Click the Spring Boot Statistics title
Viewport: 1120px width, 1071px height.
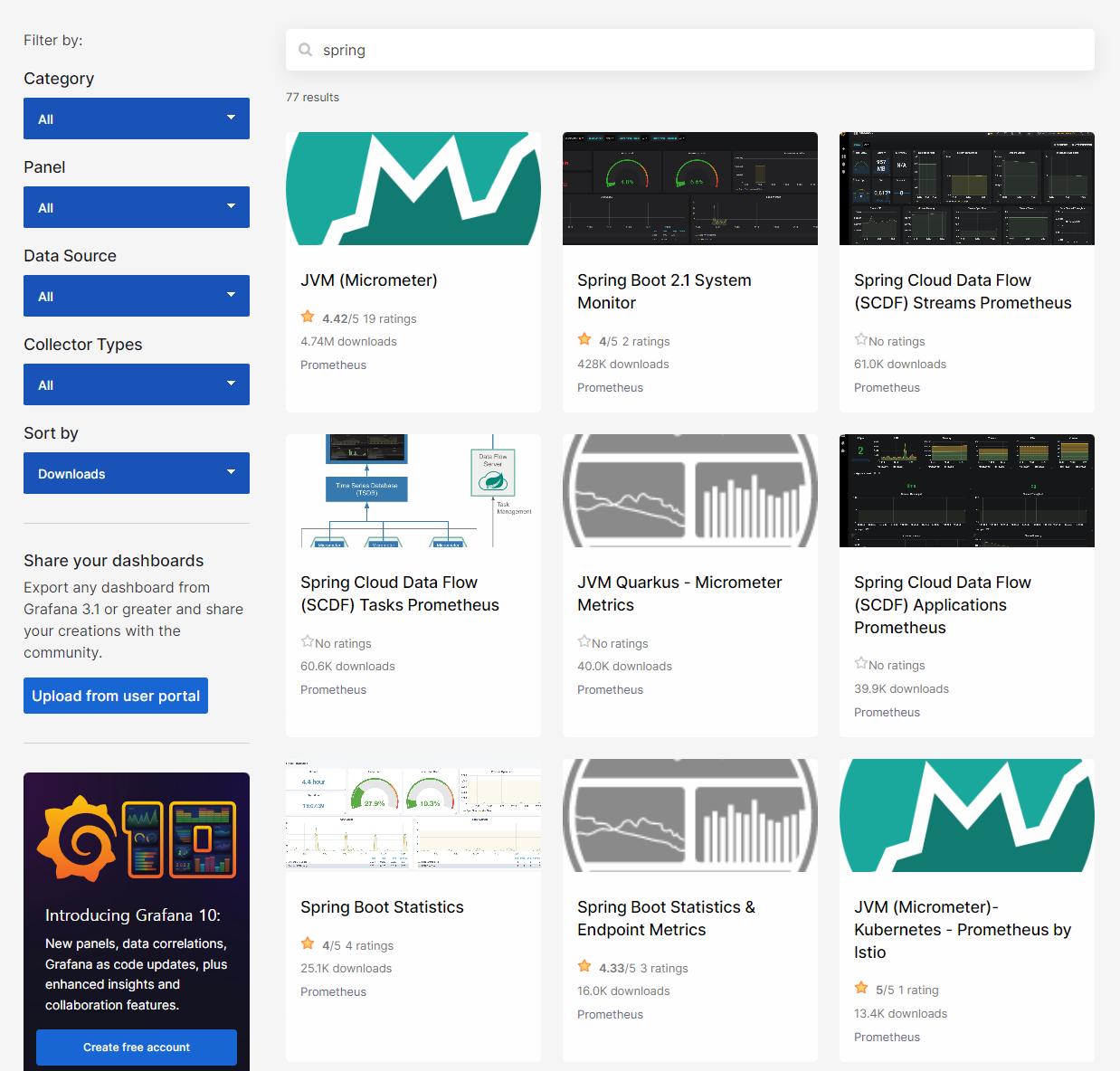click(382, 907)
